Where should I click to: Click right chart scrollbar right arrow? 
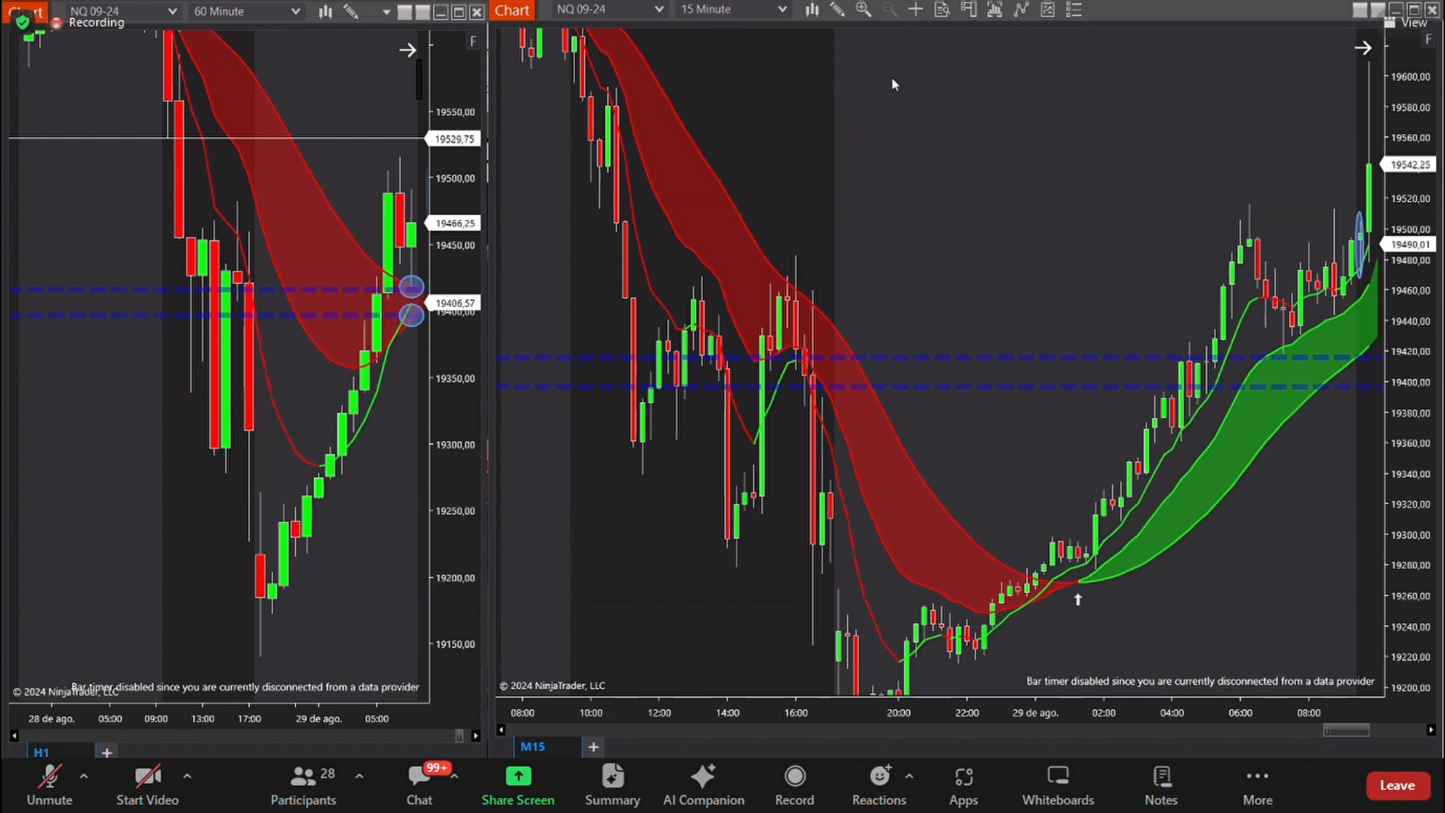click(1431, 730)
